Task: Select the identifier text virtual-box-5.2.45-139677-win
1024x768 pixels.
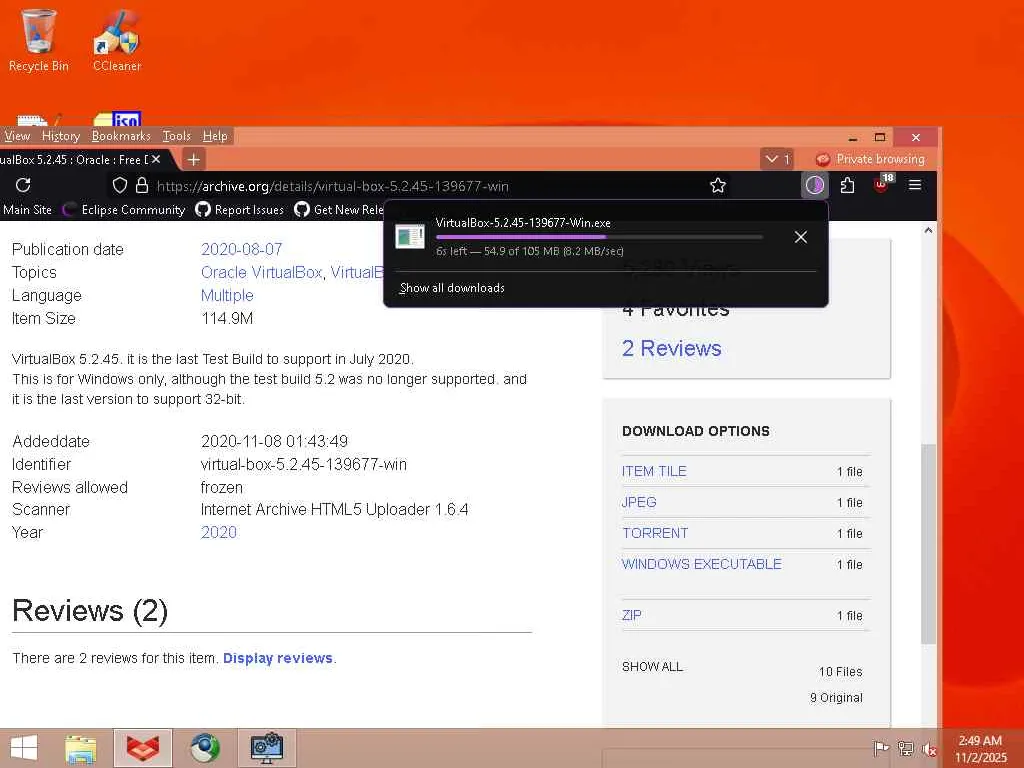Action: 304,464
